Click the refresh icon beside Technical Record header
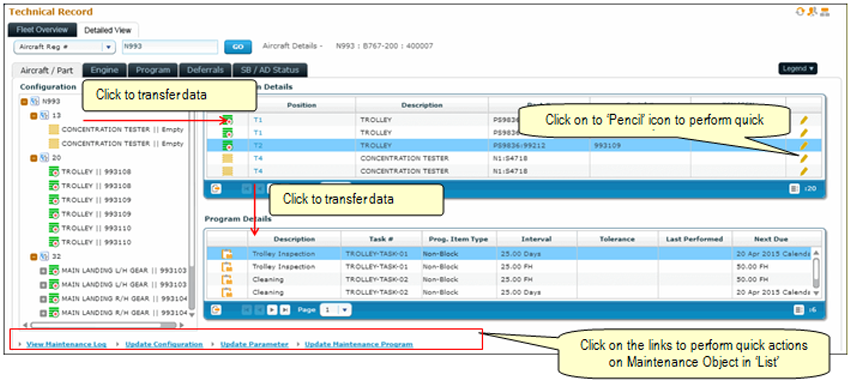This screenshot has height=386, width=850. pyautogui.click(x=800, y=11)
